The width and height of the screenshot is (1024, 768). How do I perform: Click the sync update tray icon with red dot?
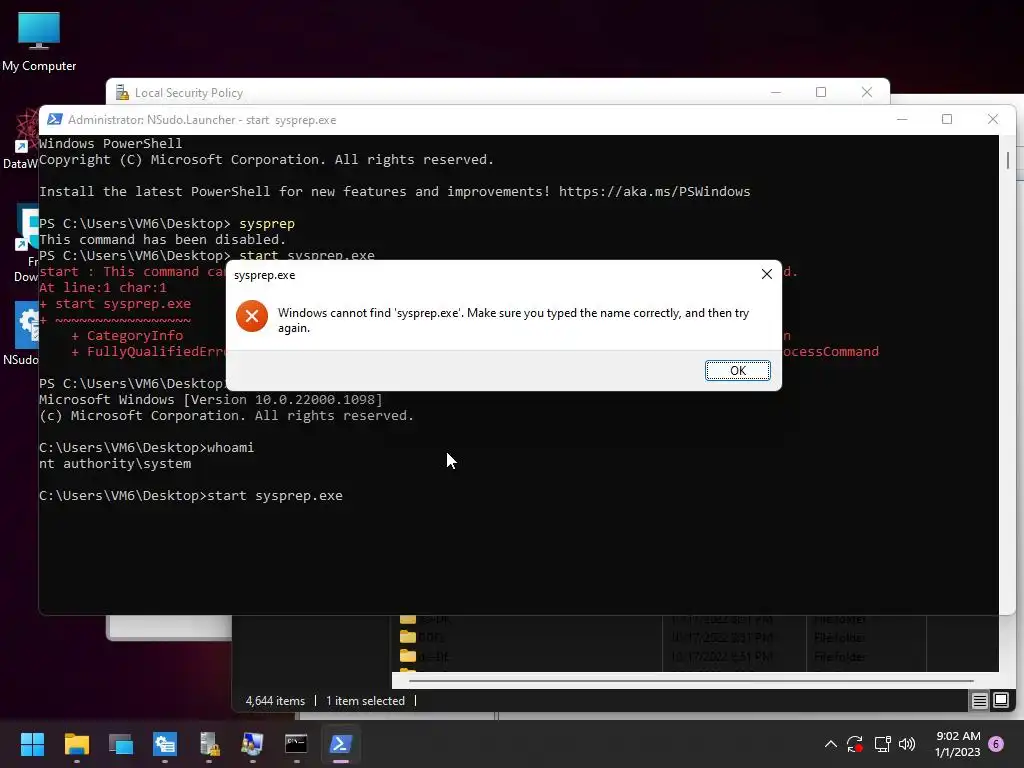855,744
